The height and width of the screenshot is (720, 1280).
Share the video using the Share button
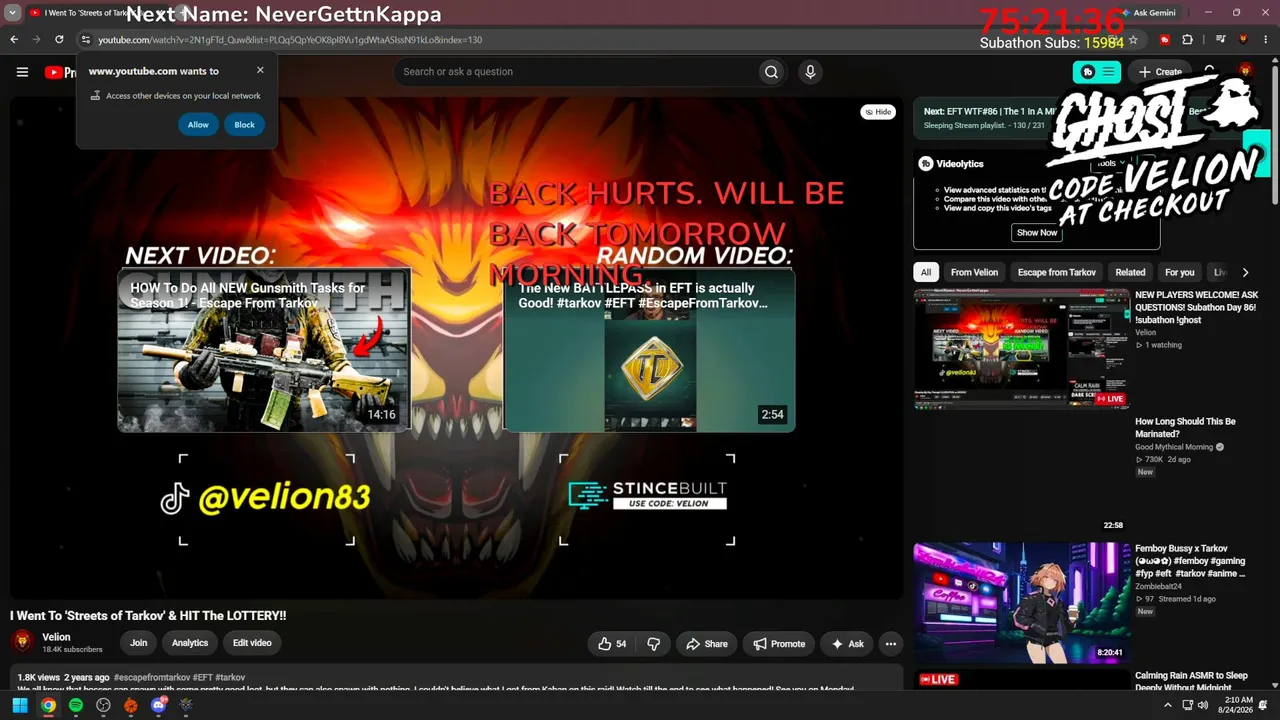[706, 644]
